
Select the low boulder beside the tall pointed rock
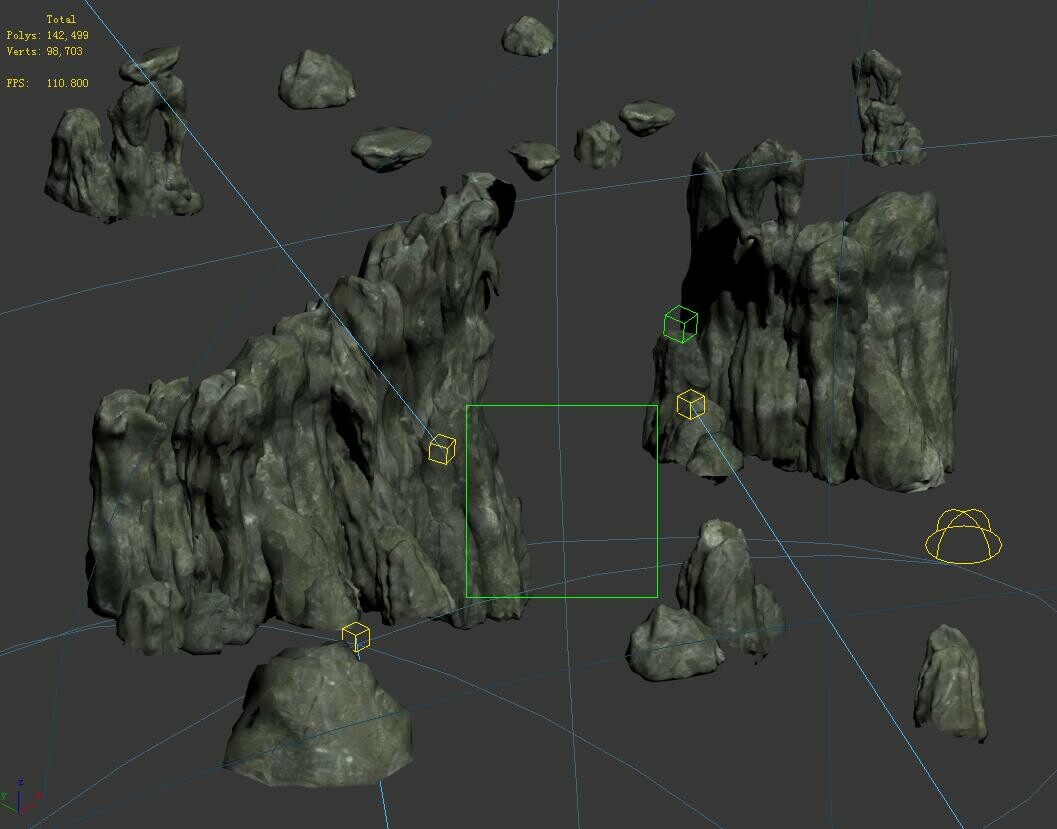tap(674, 642)
